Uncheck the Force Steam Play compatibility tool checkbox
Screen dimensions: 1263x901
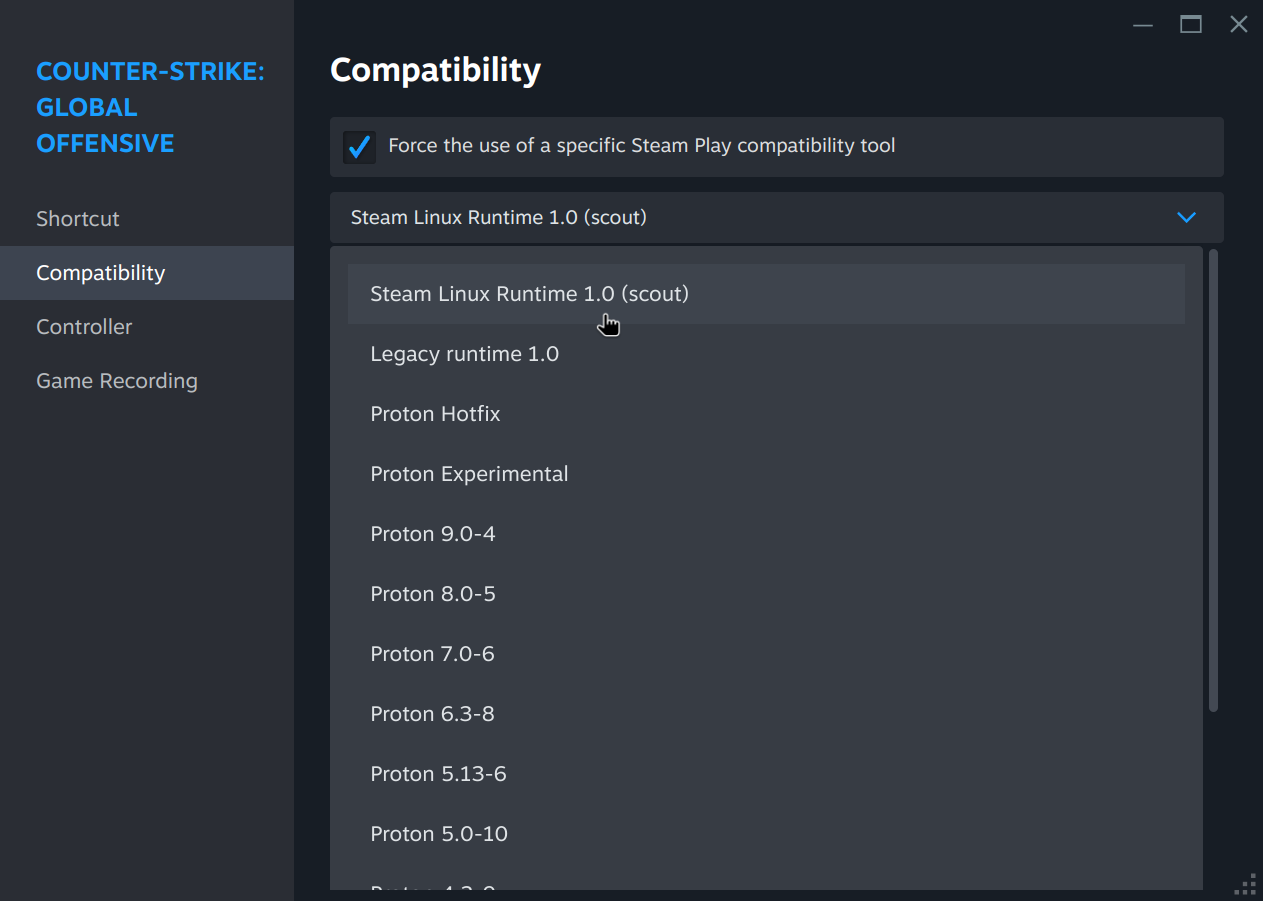coord(359,147)
